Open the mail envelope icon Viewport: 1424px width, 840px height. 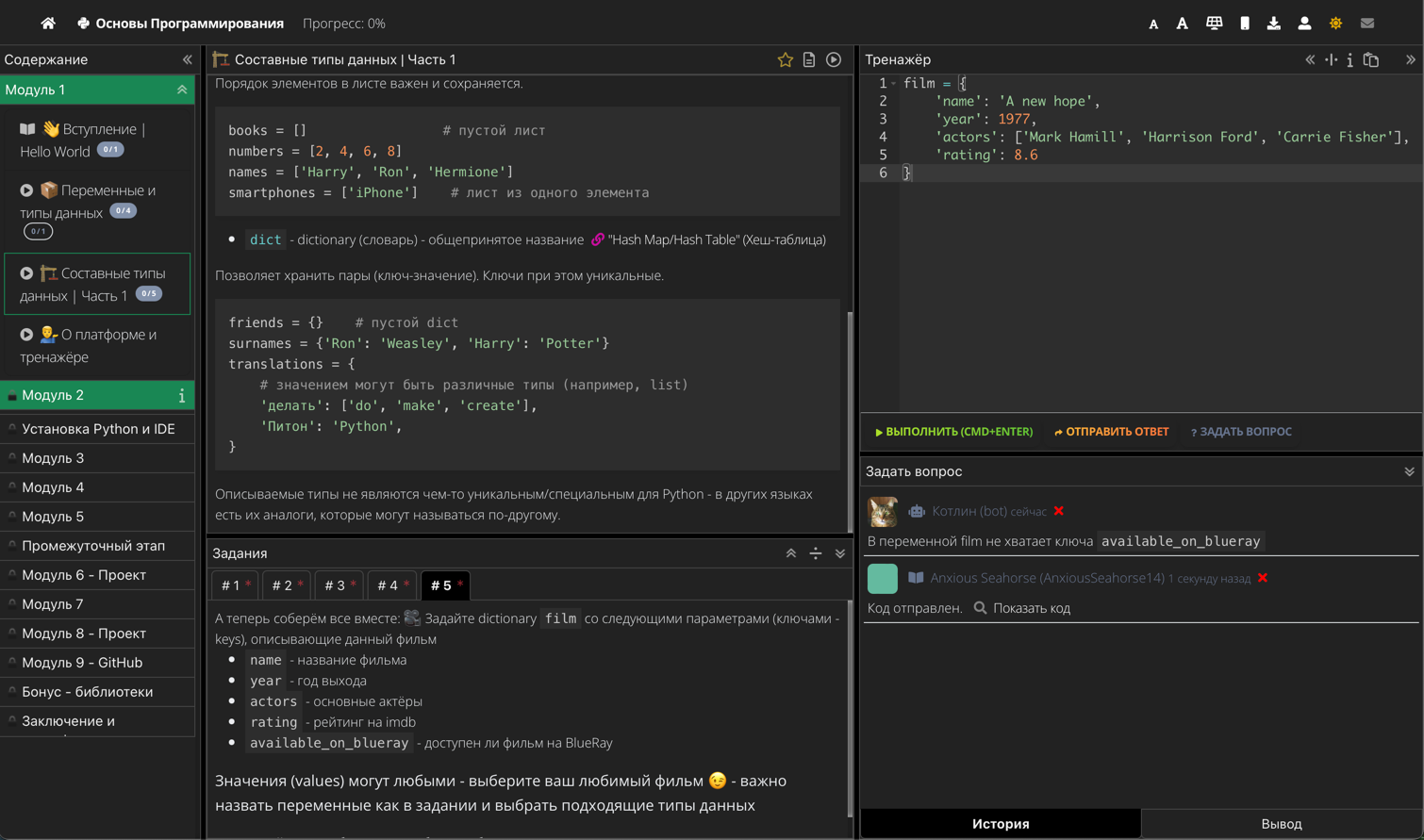coord(1366,24)
